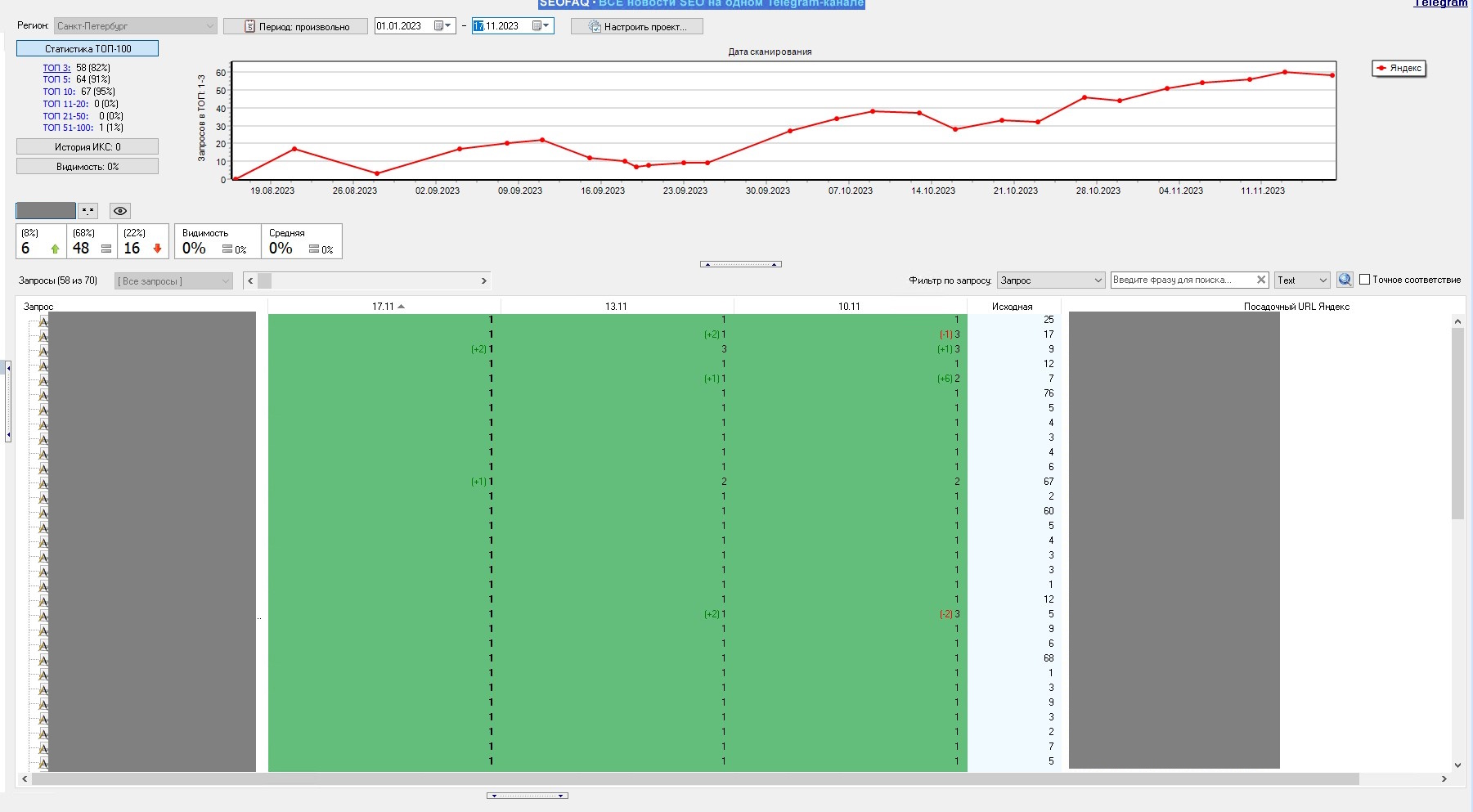Sort table by the 17.11 column header
1473x812 pixels.
384,307
